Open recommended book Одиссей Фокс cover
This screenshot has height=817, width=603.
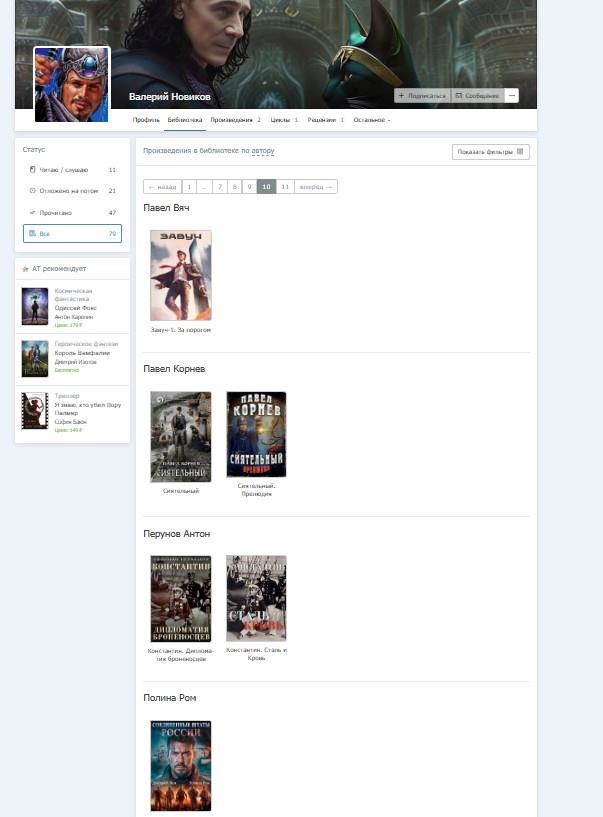click(x=35, y=306)
